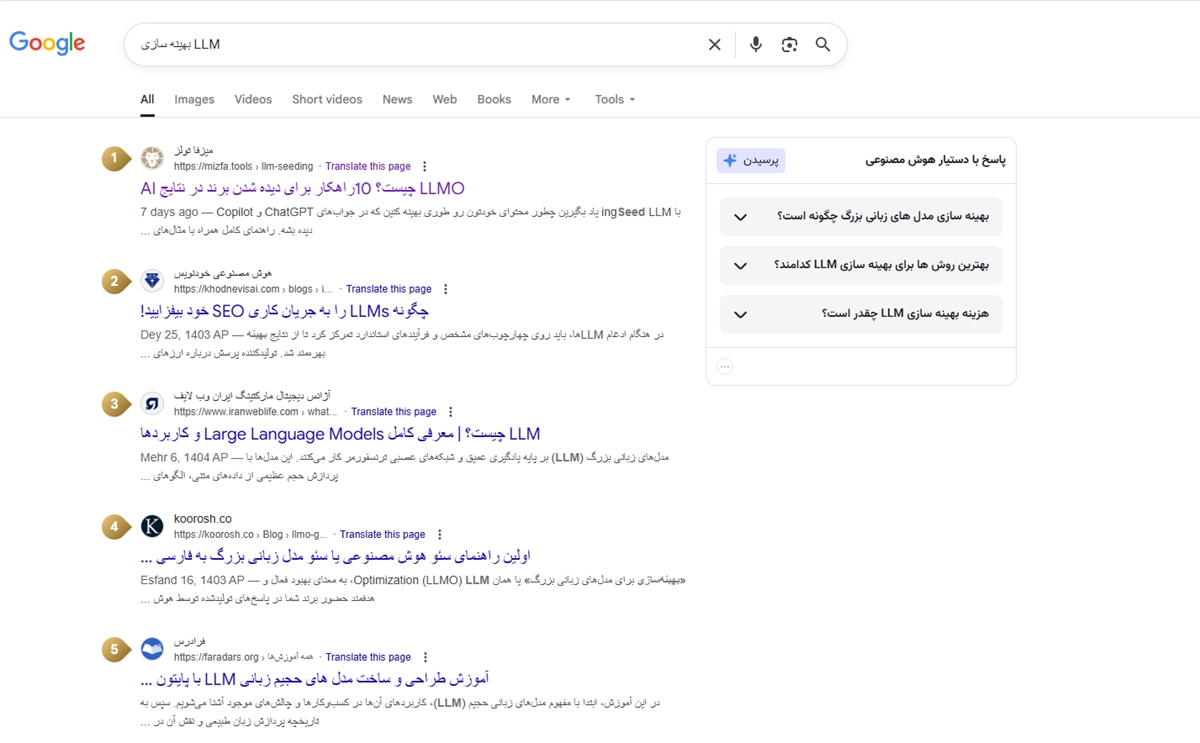Open three-dot menu for iranweblife.com result
The image size is (1200, 743).
(x=451, y=412)
